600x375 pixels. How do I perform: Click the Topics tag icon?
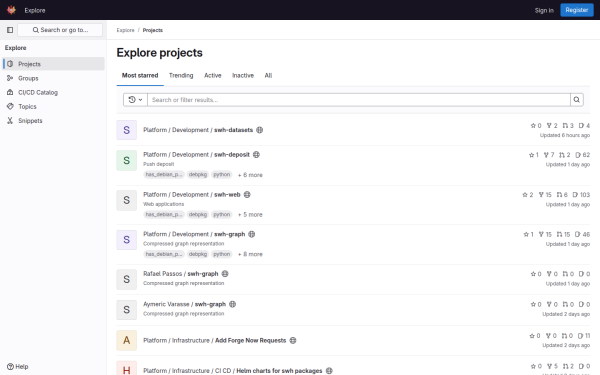[10, 106]
